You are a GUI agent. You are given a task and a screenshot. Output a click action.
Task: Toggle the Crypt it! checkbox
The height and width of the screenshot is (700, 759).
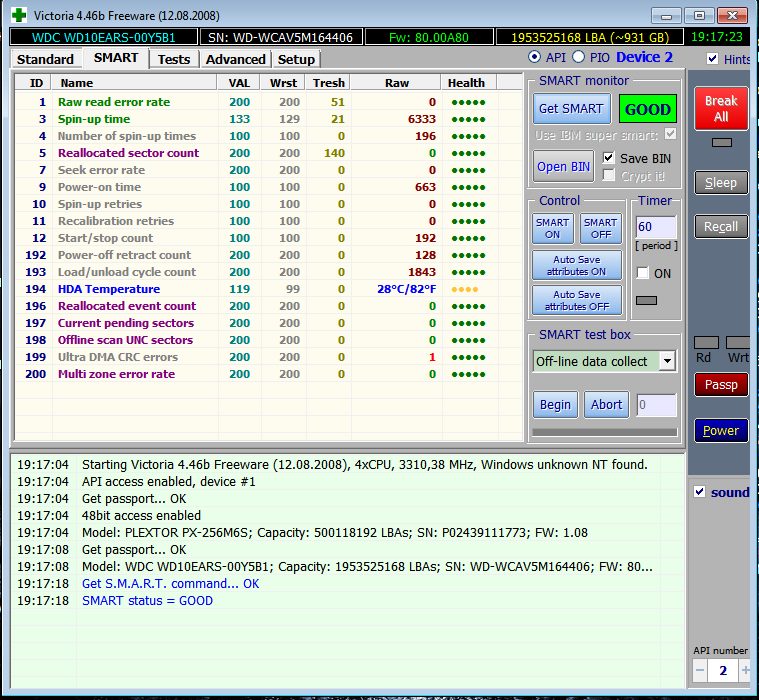pyautogui.click(x=609, y=176)
